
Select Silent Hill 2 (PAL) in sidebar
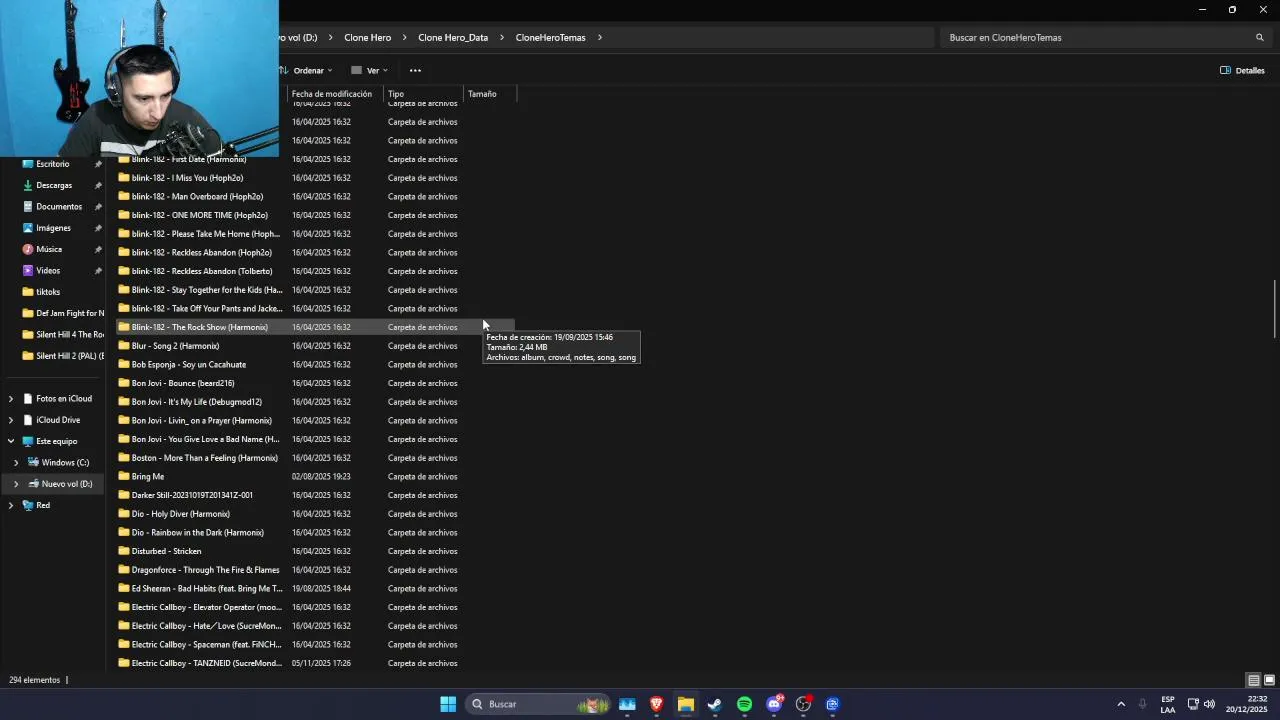coord(62,356)
